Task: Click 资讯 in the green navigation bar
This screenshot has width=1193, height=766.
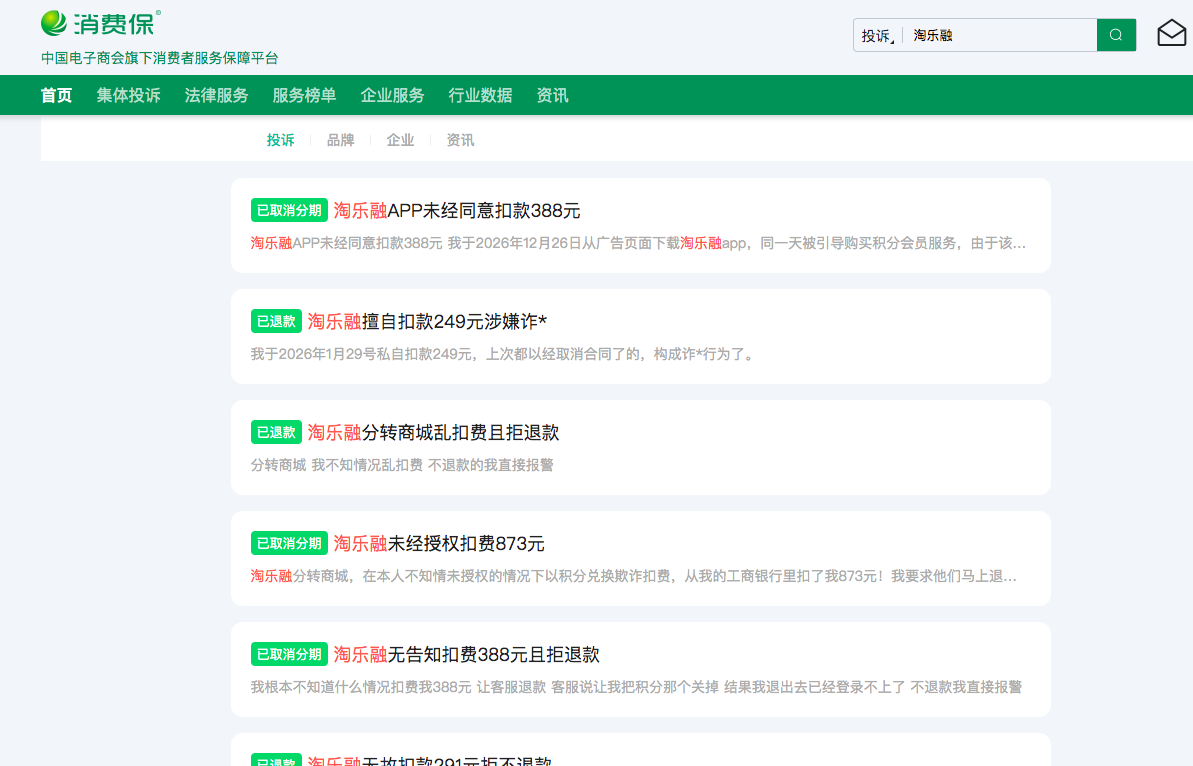Action: pyautogui.click(x=552, y=96)
